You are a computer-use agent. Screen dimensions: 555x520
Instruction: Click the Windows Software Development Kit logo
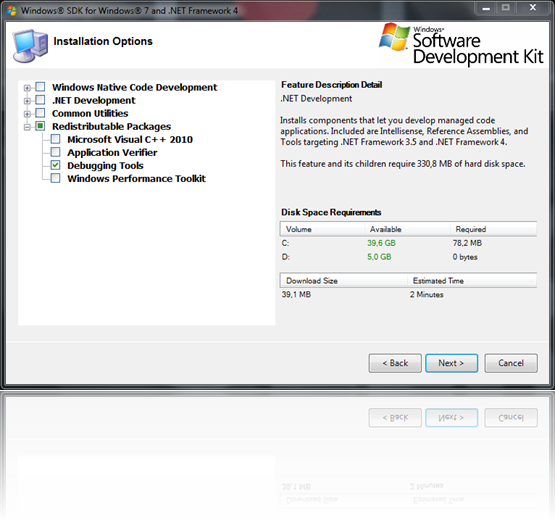tap(461, 44)
